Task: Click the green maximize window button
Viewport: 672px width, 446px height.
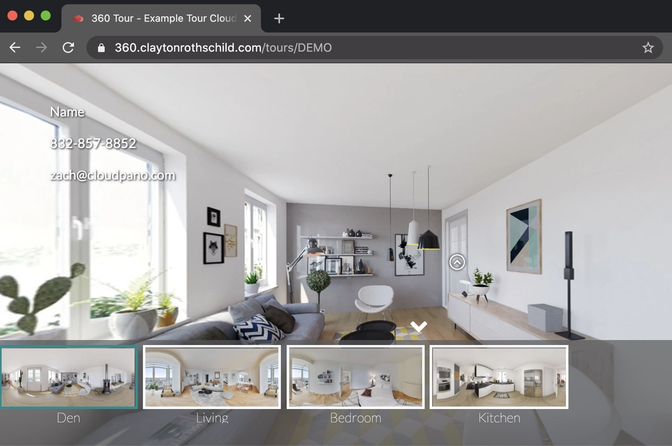Action: point(45,16)
